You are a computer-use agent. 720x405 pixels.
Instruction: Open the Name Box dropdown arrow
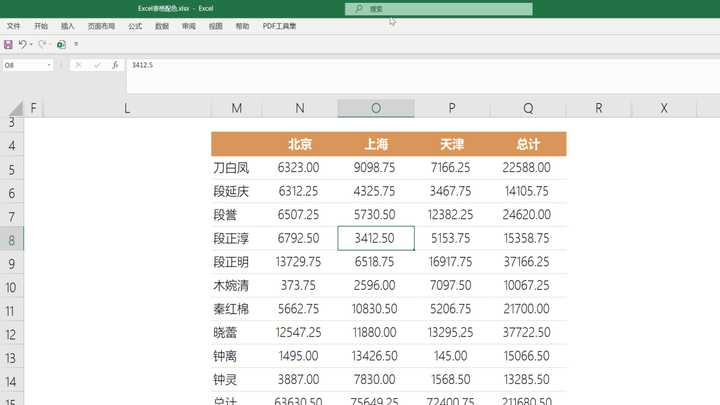point(49,65)
